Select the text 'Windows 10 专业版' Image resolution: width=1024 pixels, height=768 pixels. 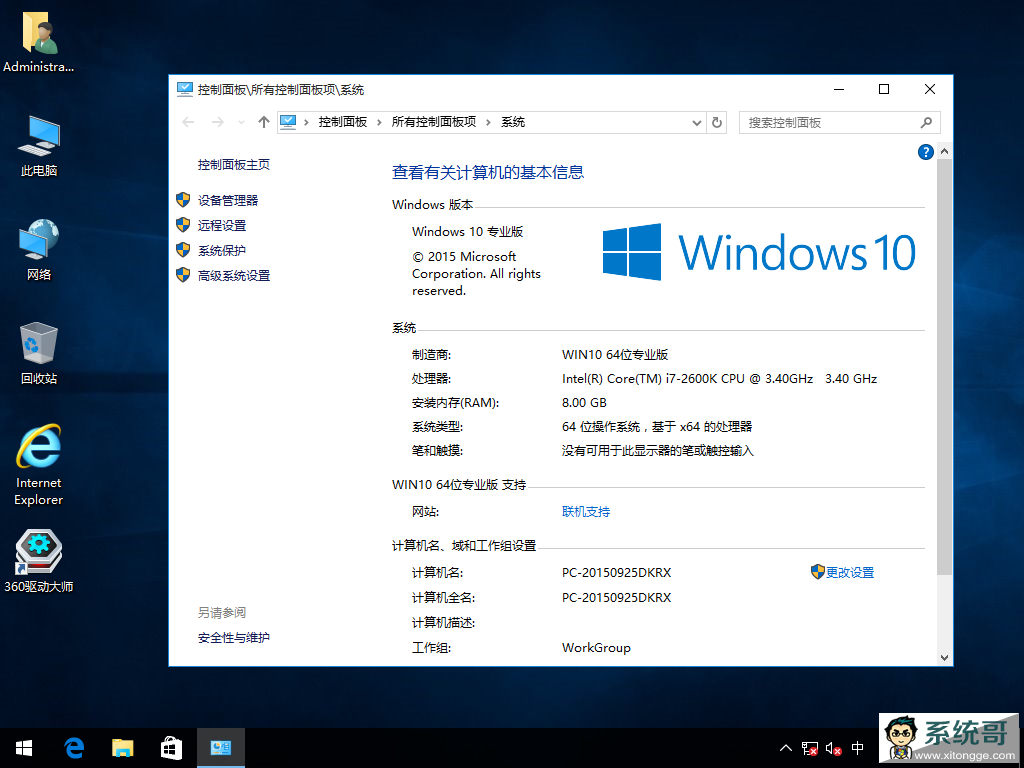(x=468, y=232)
